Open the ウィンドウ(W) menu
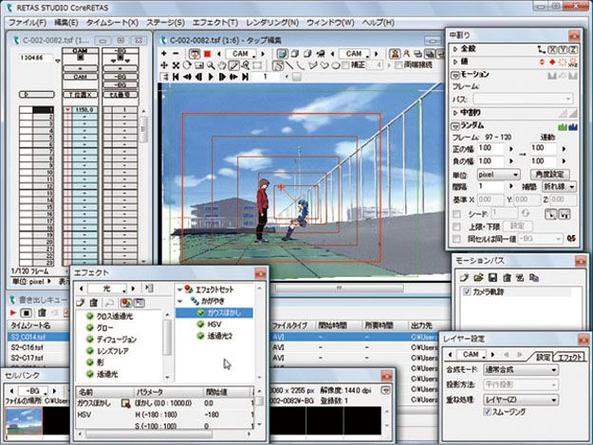 tap(330, 23)
